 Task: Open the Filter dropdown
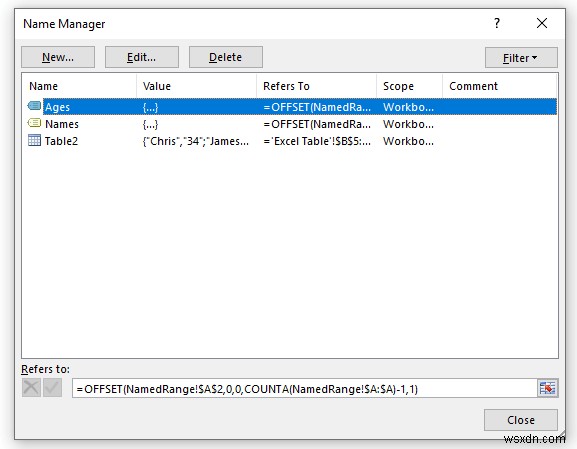[x=521, y=58]
